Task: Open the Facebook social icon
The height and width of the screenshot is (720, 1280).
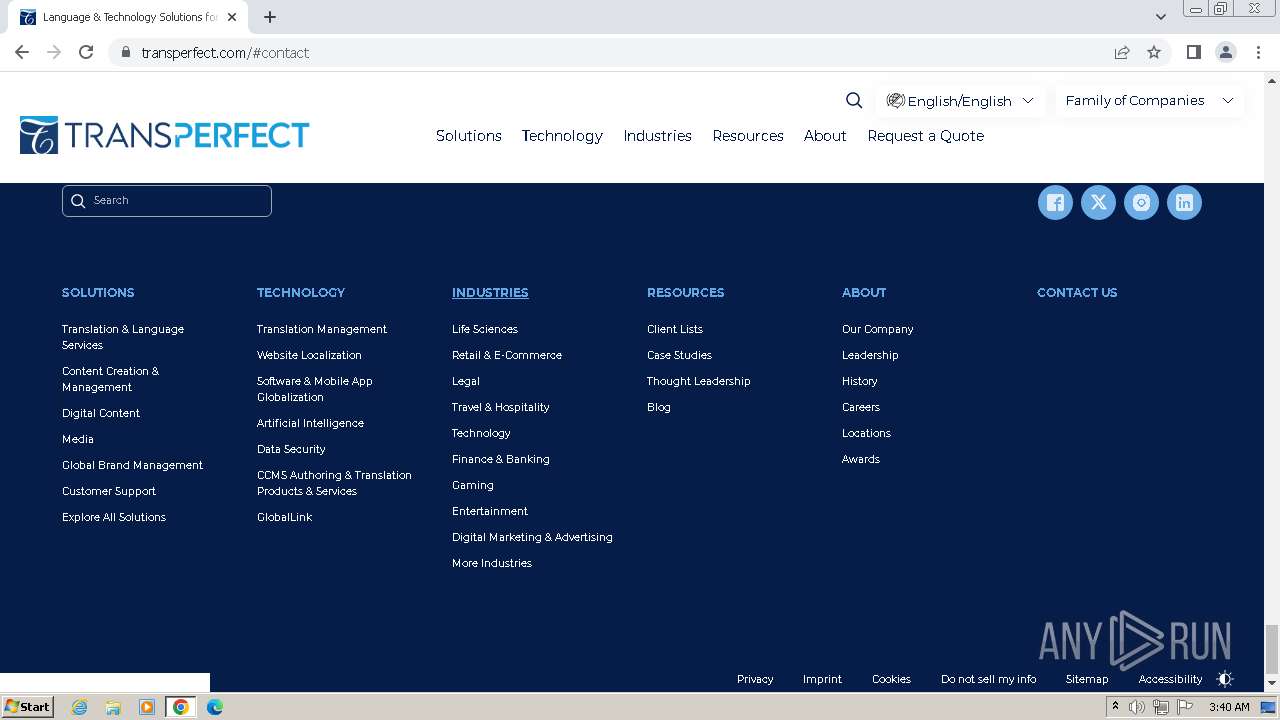Action: point(1055,203)
